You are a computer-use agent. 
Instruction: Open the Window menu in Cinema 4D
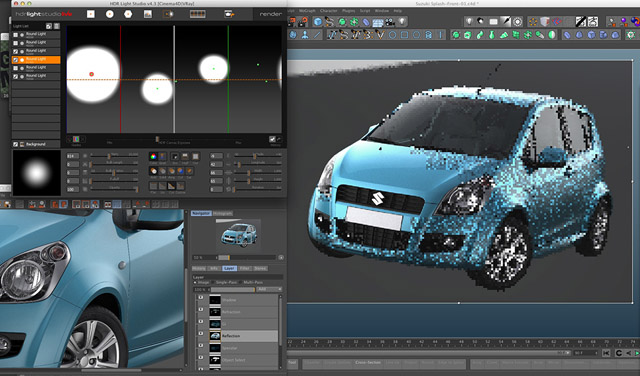click(x=382, y=11)
